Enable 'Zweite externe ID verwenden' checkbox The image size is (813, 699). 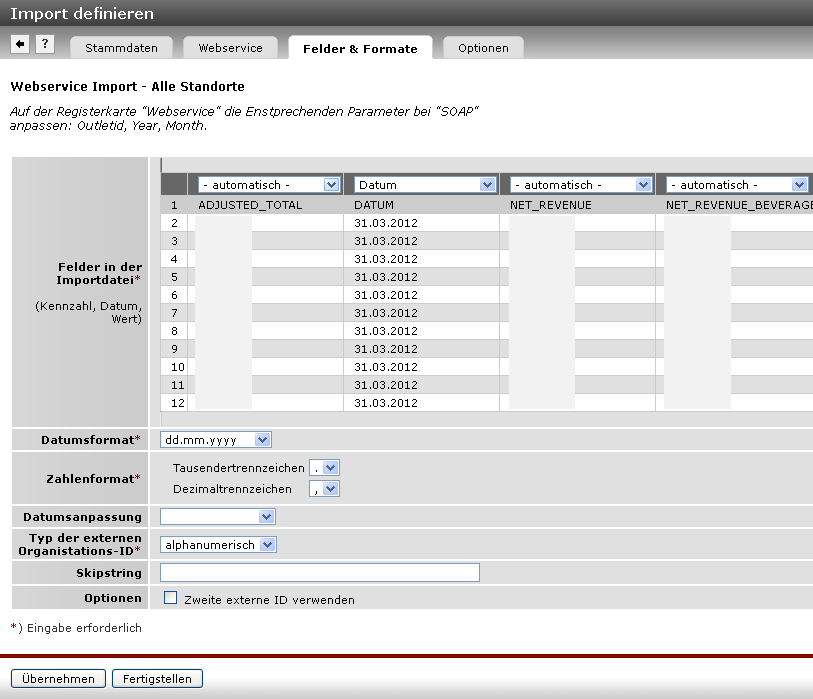(x=170, y=598)
